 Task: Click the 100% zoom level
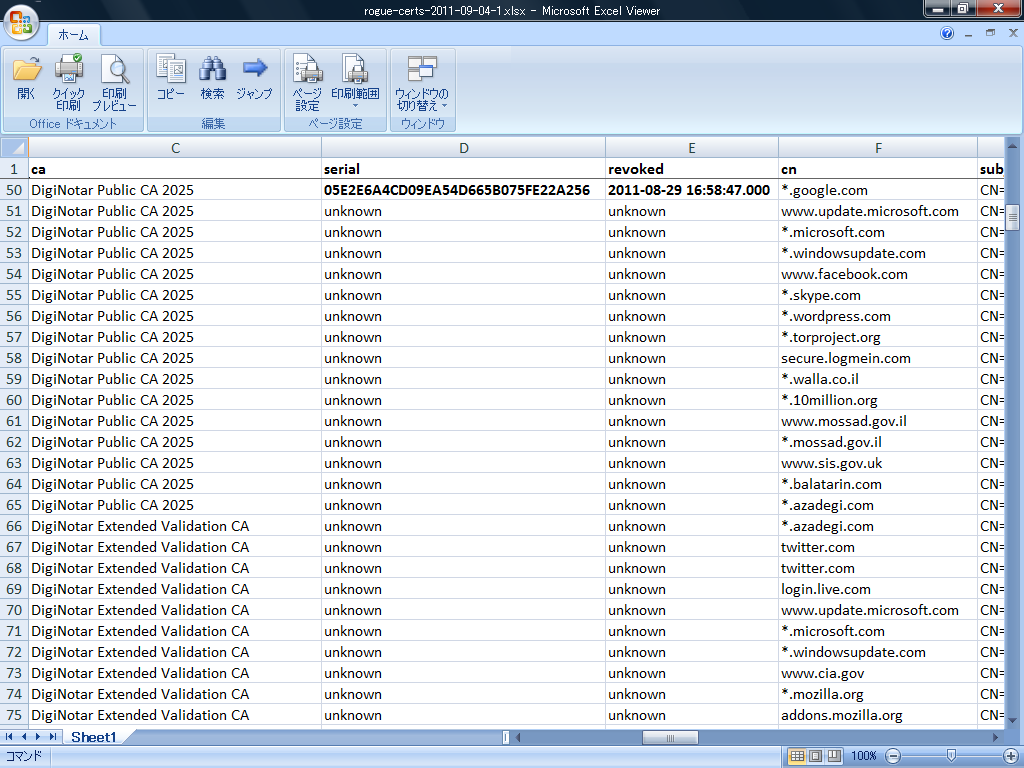point(863,756)
